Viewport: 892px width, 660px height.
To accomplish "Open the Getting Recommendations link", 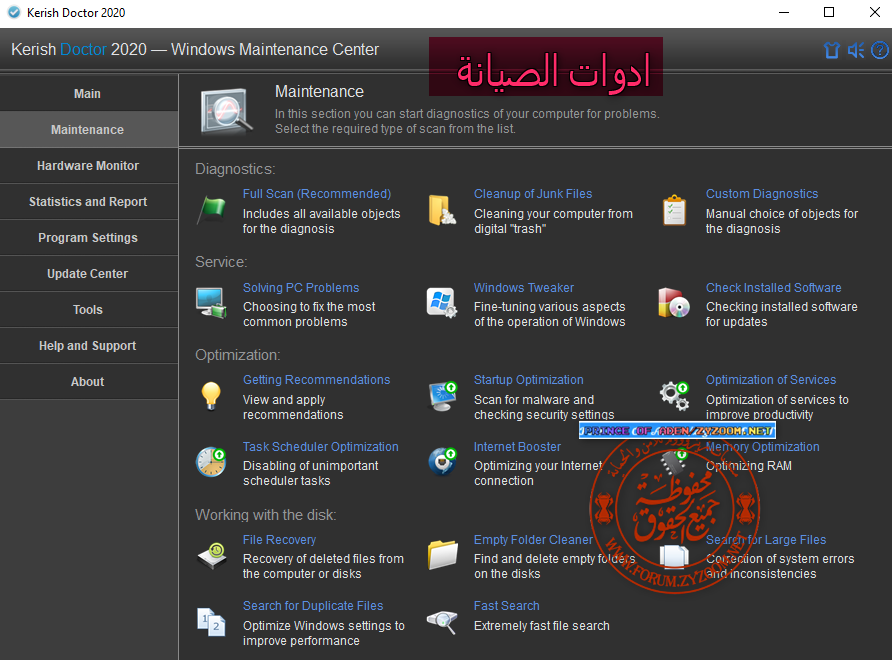I will 316,380.
